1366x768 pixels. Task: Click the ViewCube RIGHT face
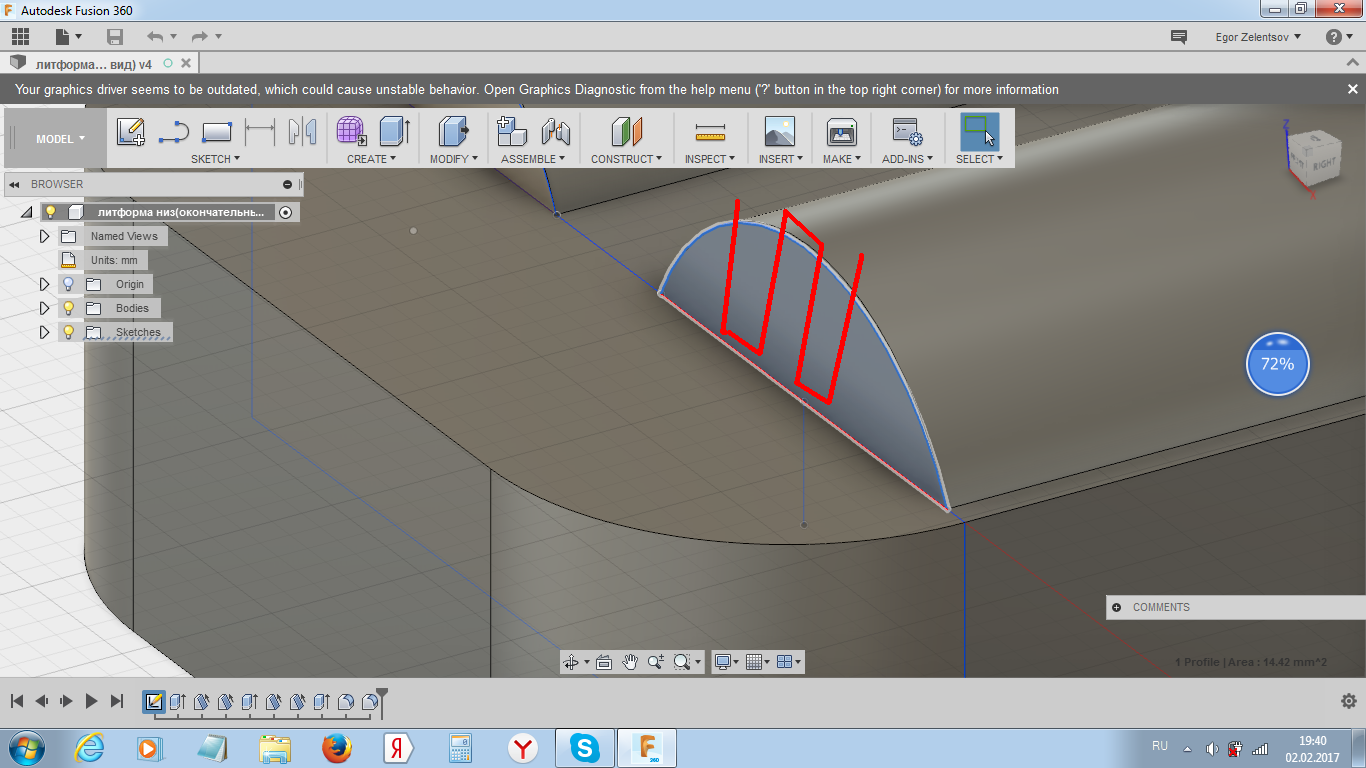pos(1323,163)
